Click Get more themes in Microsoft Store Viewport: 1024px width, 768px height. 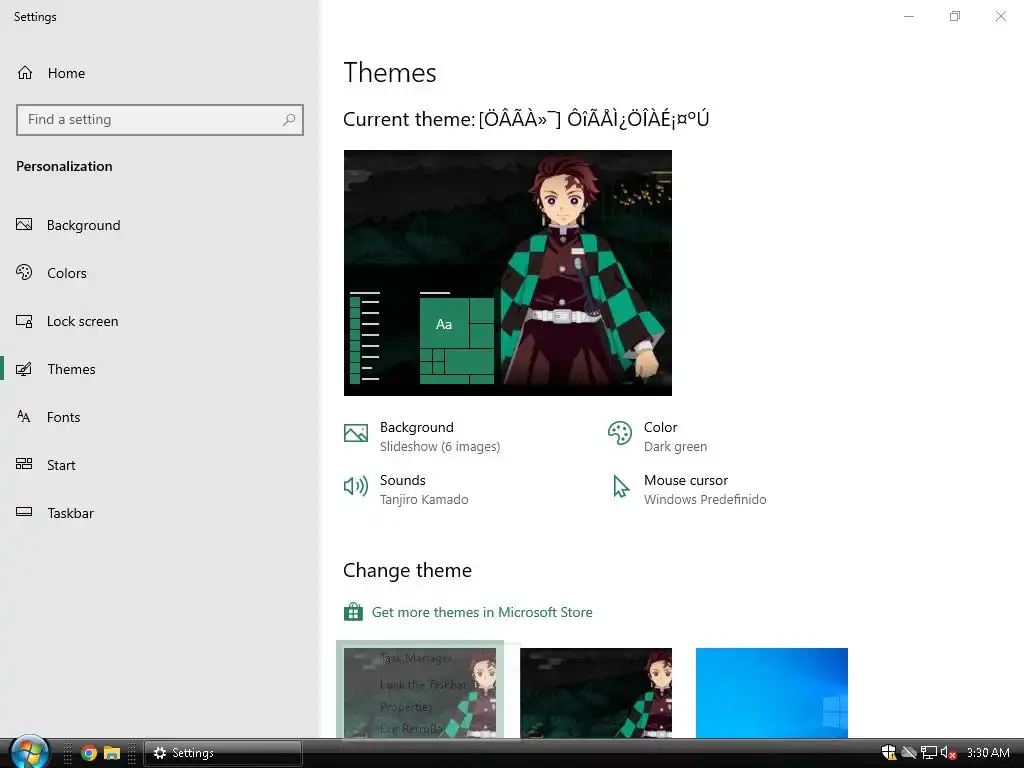(x=482, y=612)
